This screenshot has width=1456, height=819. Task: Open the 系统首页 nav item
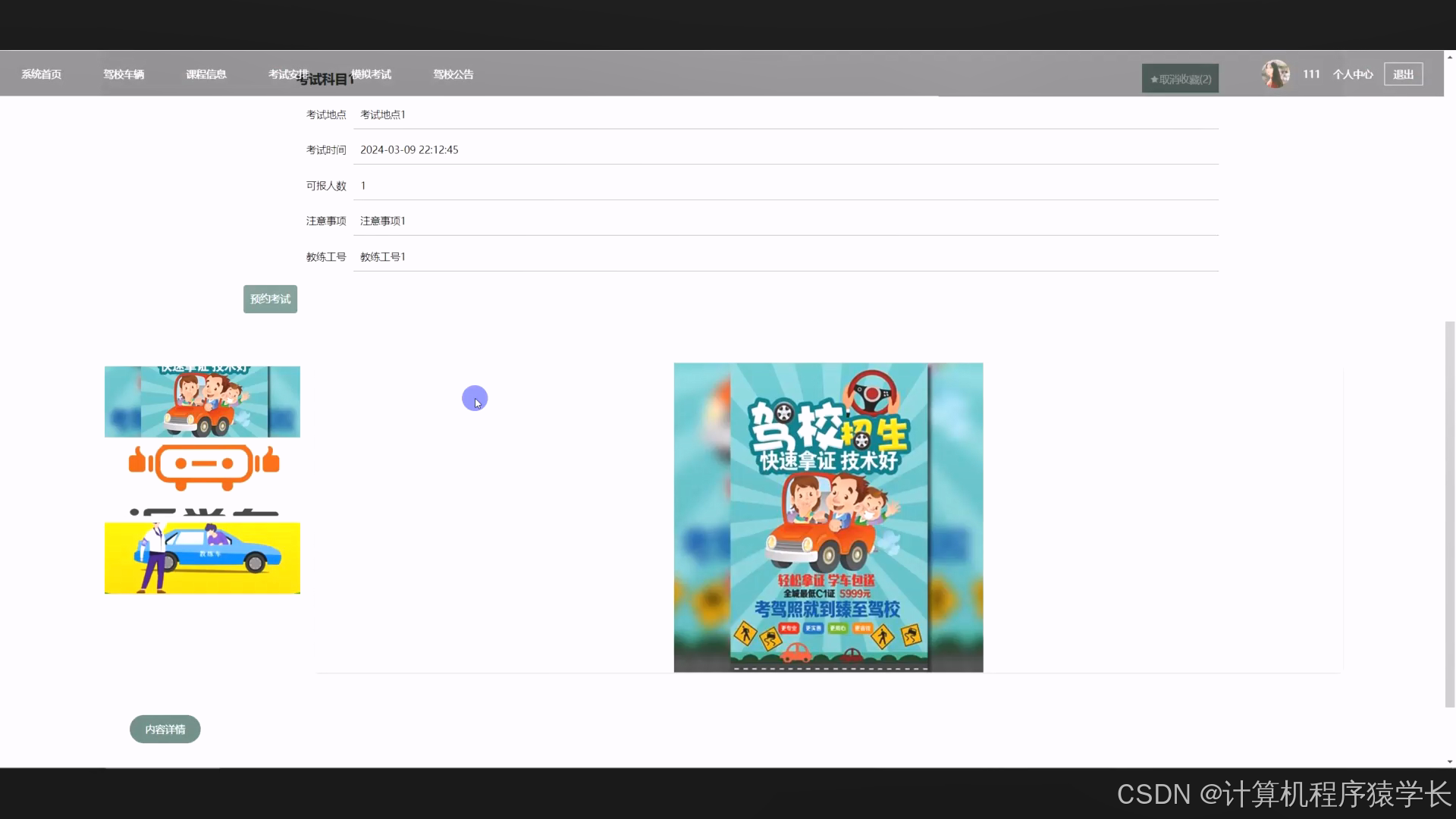(41, 74)
